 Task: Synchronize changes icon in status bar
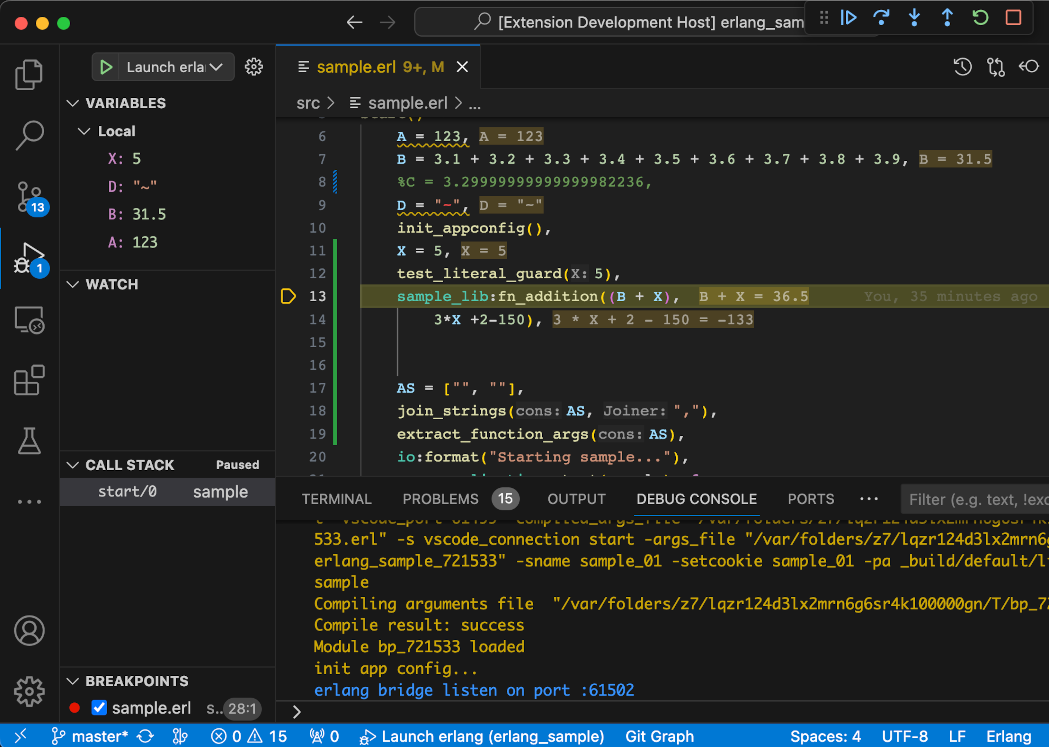pyautogui.click(x=145, y=736)
